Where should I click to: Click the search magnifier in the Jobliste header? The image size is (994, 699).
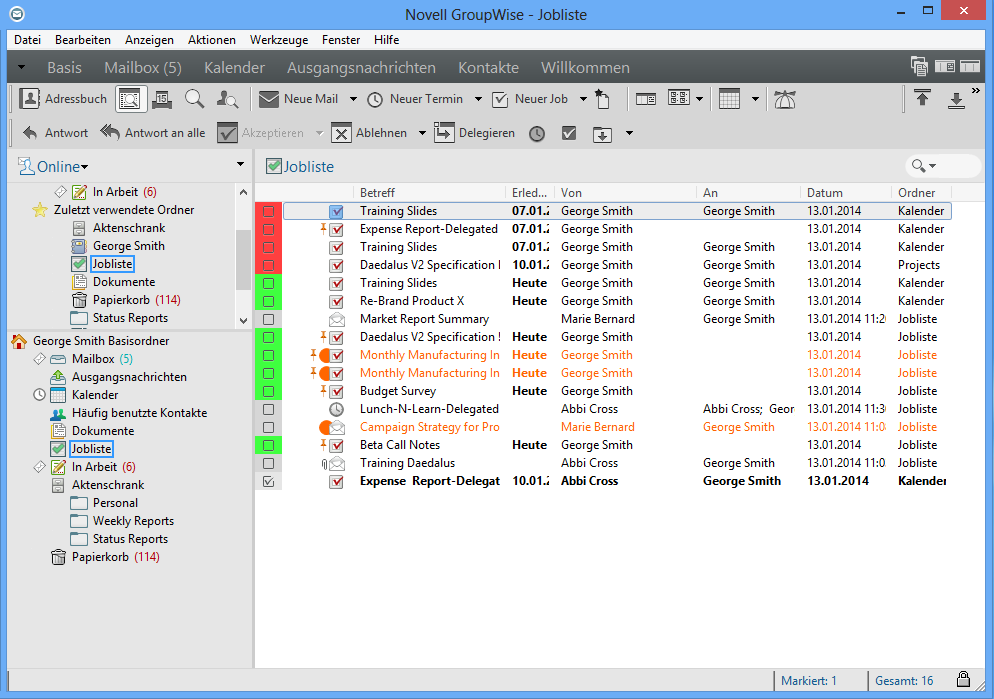click(918, 166)
